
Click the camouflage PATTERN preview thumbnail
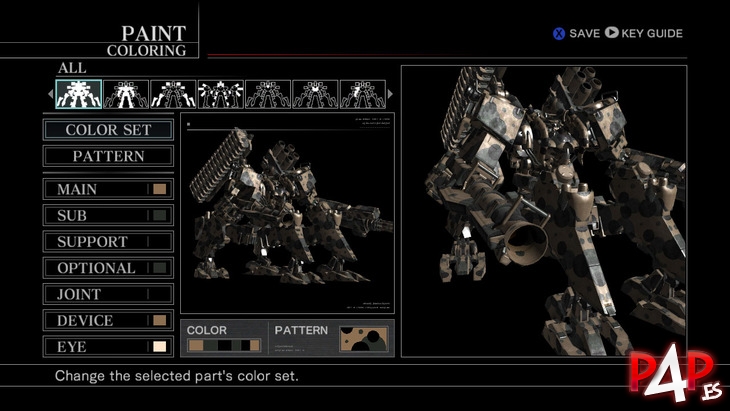tap(364, 338)
